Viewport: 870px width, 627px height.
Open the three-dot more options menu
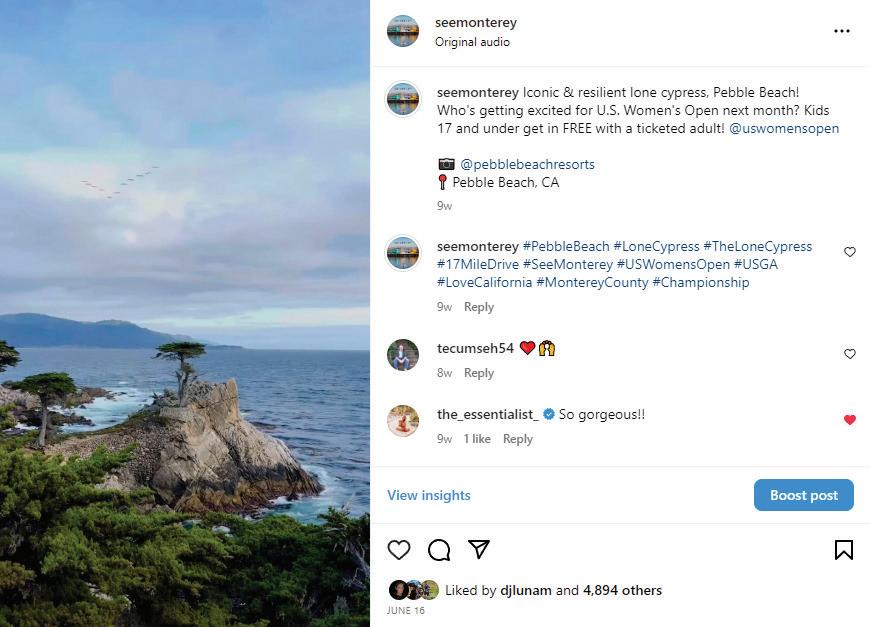point(841,31)
